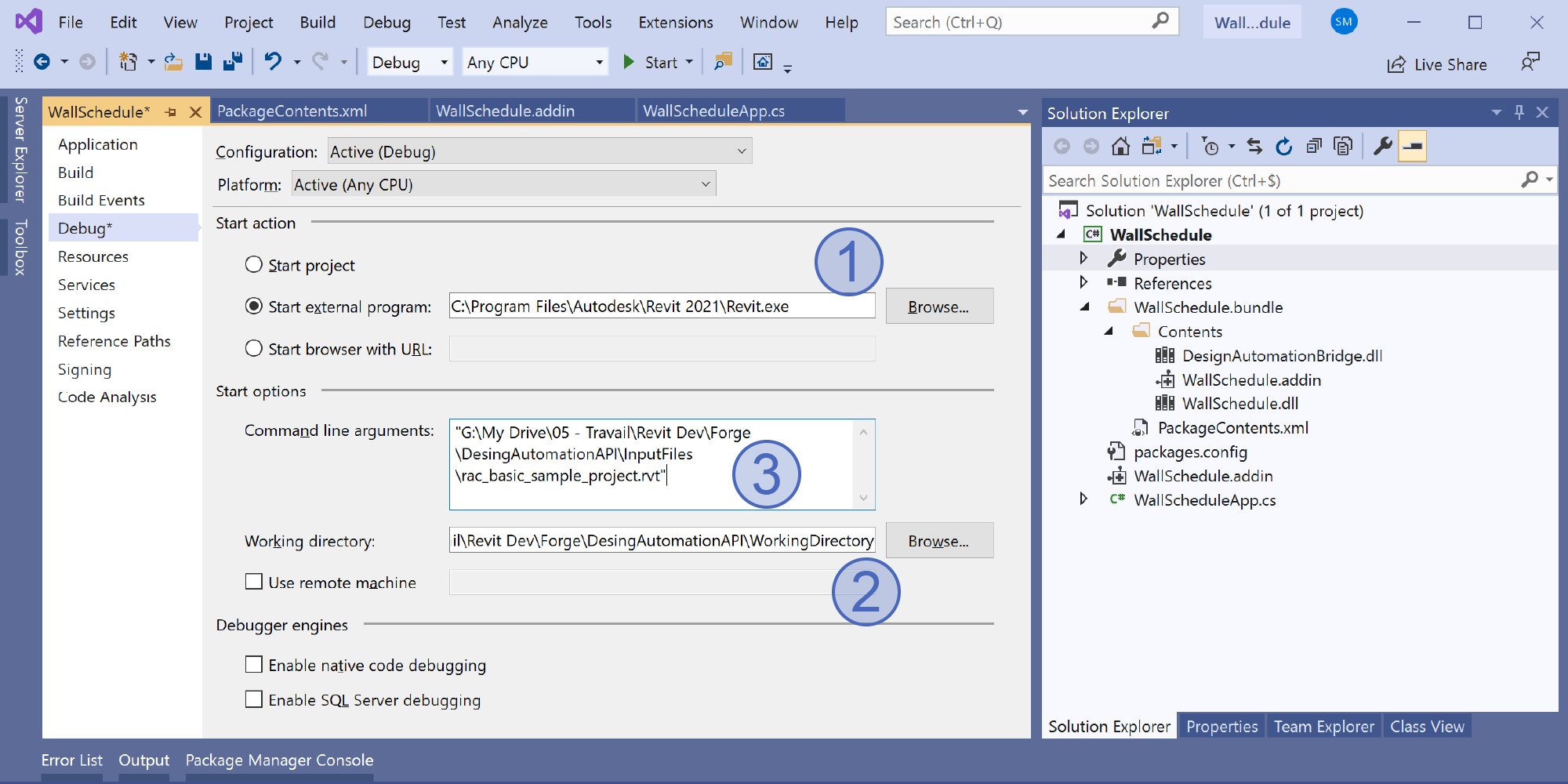
Task: Open the Debug solution configuration dropdown
Action: 410,62
